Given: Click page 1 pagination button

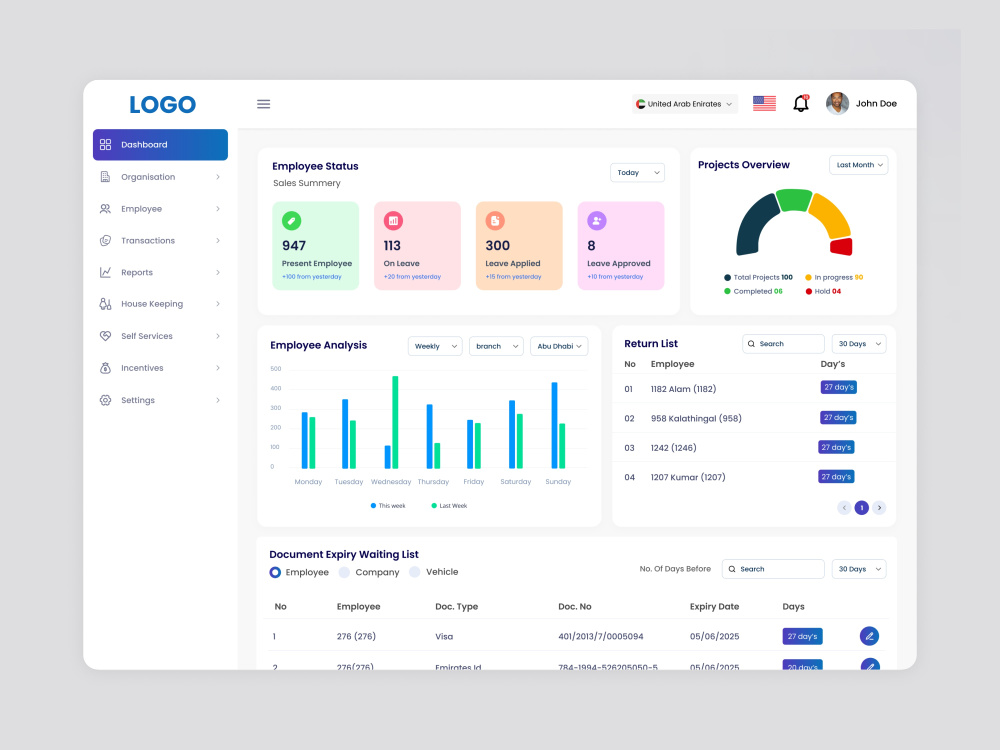Looking at the screenshot, I should [862, 508].
